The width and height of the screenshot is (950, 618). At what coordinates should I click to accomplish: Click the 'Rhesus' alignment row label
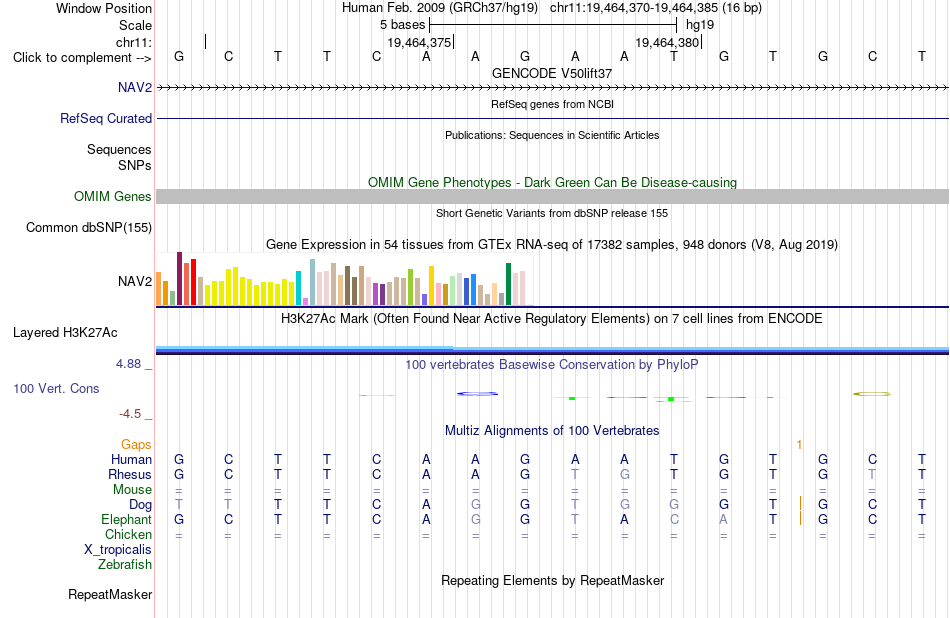pyautogui.click(x=130, y=474)
